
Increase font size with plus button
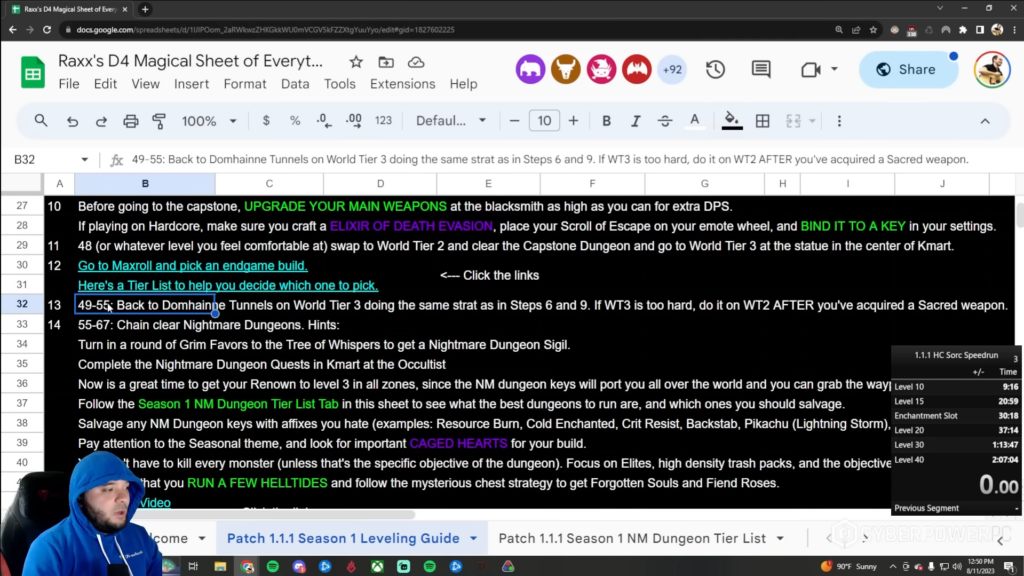573,121
